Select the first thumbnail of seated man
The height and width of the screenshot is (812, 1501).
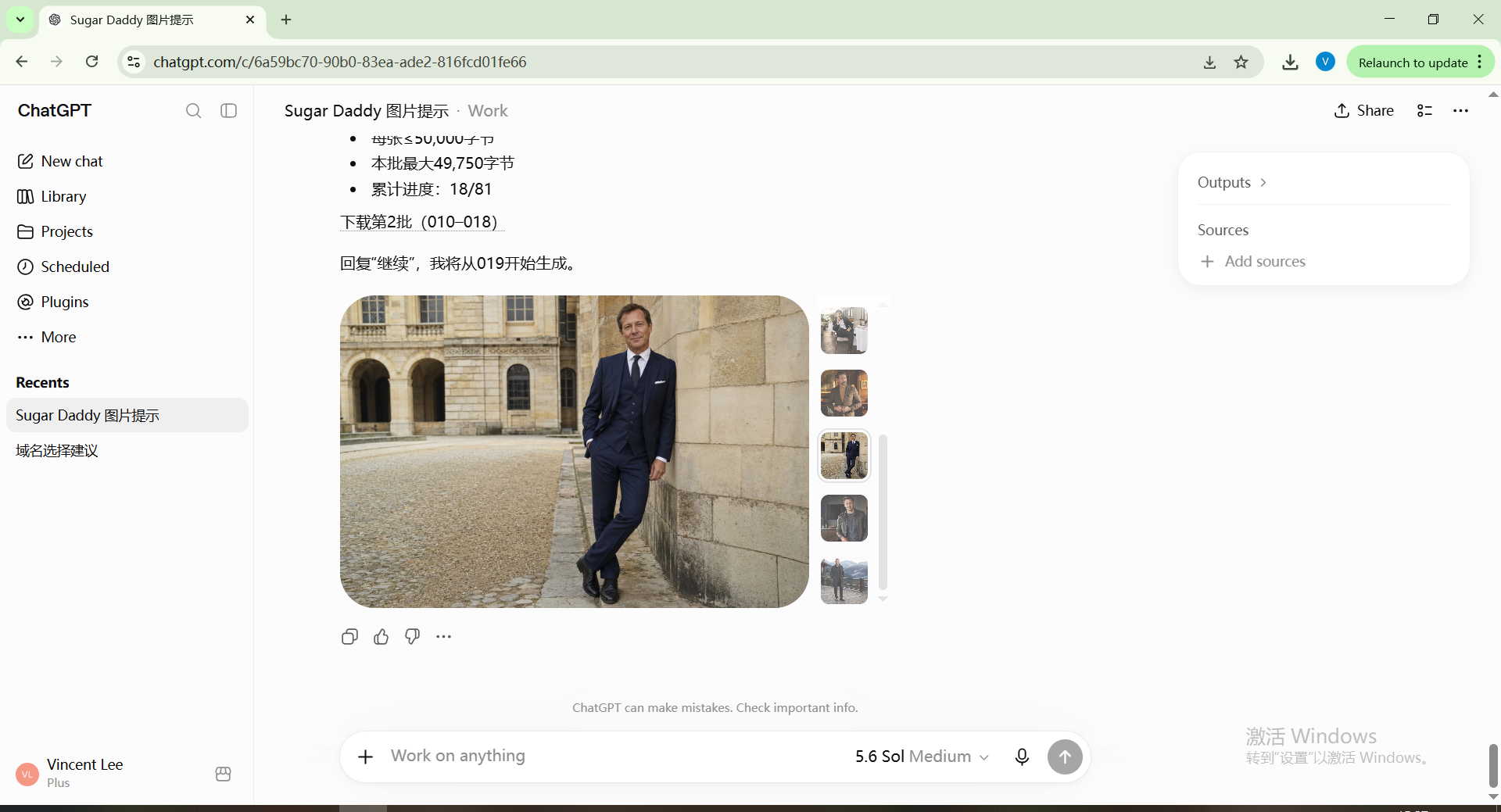coord(844,331)
